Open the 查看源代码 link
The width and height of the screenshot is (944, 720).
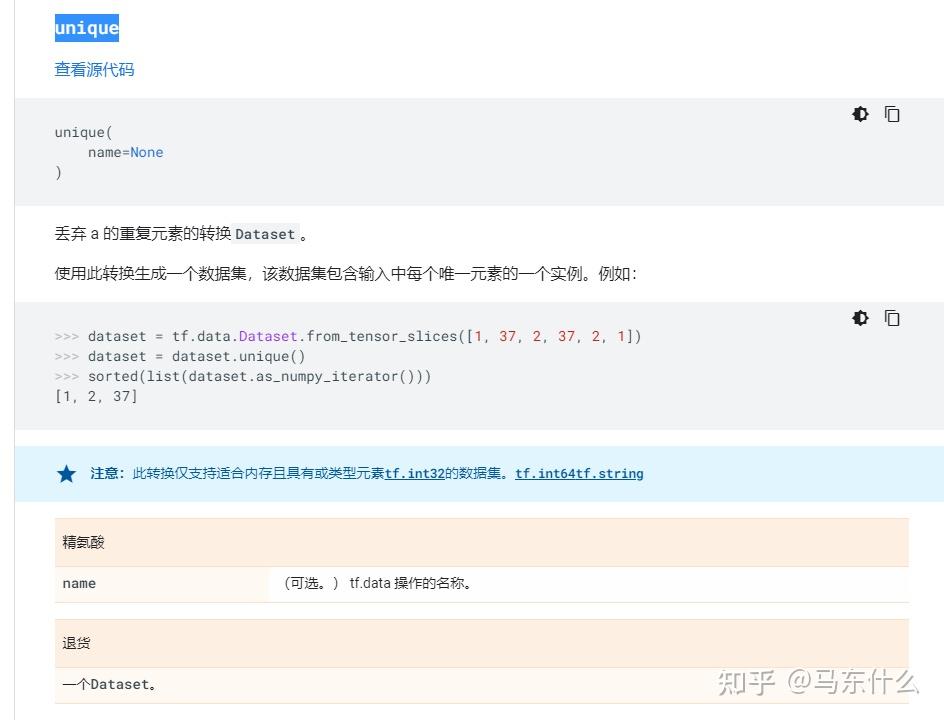94,70
